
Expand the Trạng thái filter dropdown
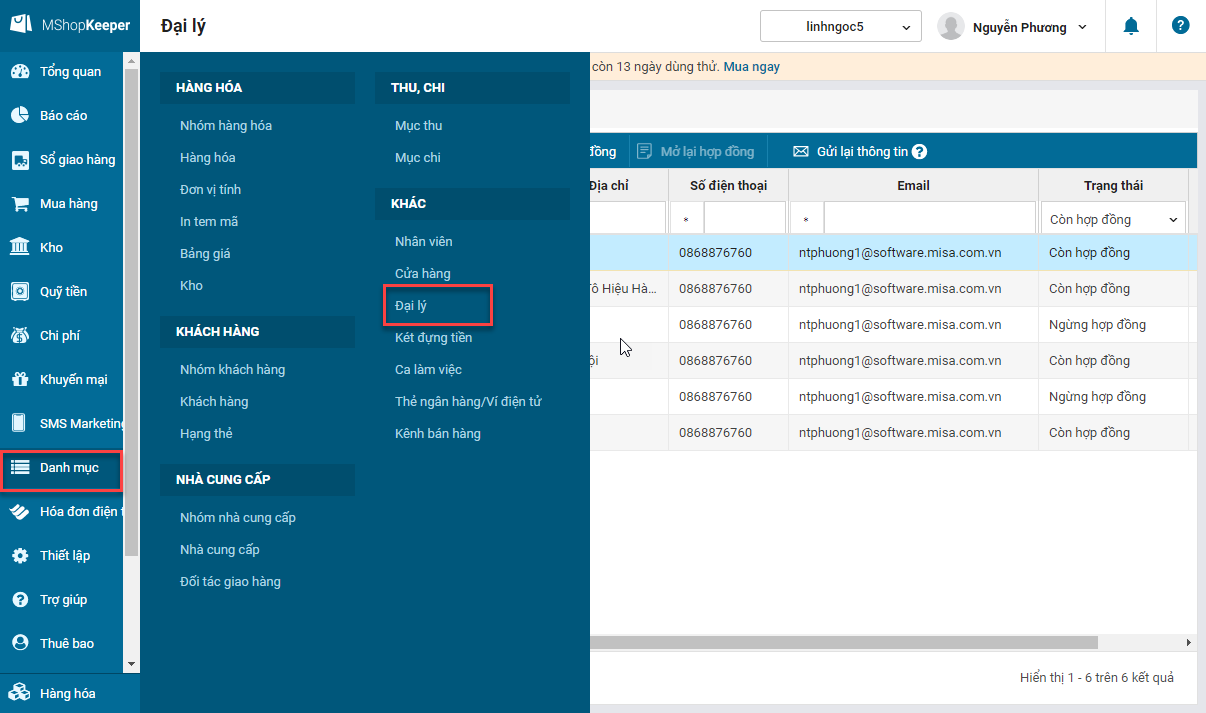pyautogui.click(x=1113, y=219)
